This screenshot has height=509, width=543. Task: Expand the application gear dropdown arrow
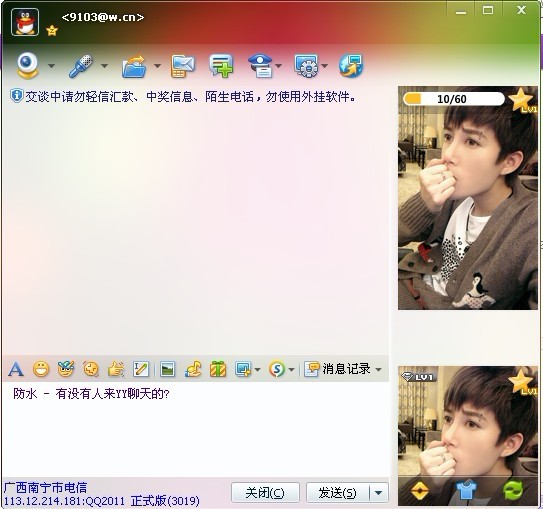tap(324, 65)
